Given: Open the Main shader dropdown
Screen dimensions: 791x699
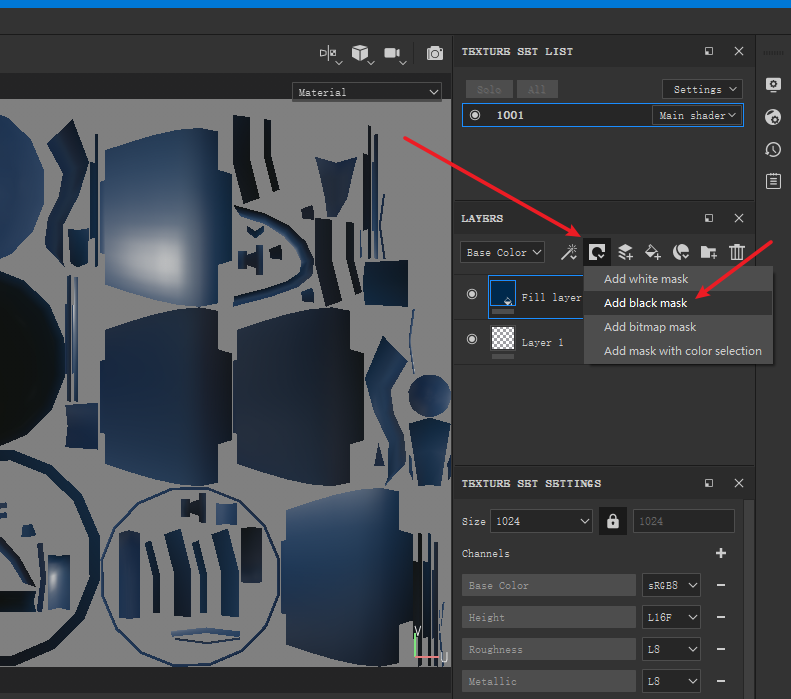Looking at the screenshot, I should click(697, 115).
